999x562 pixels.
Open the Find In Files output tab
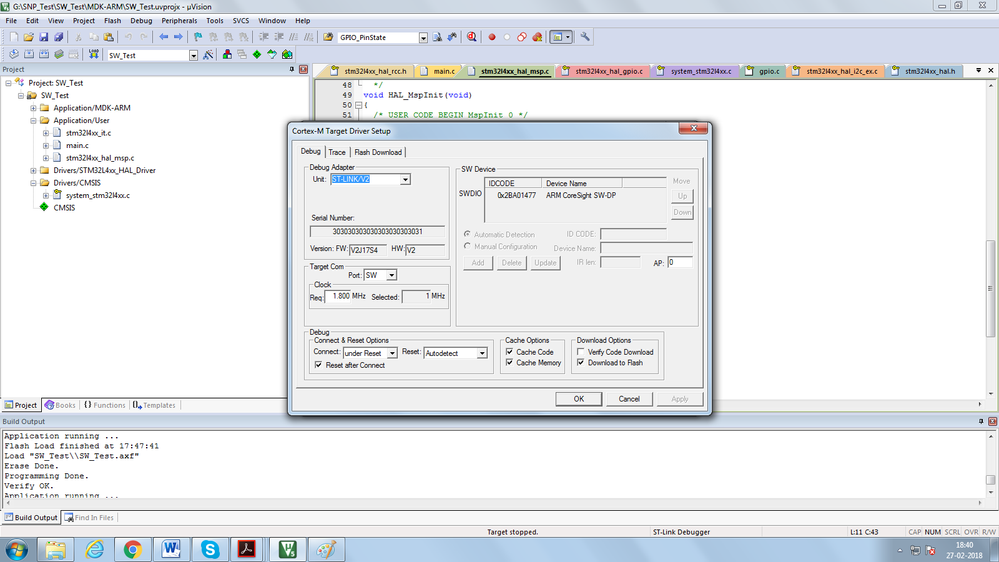click(x=89, y=517)
